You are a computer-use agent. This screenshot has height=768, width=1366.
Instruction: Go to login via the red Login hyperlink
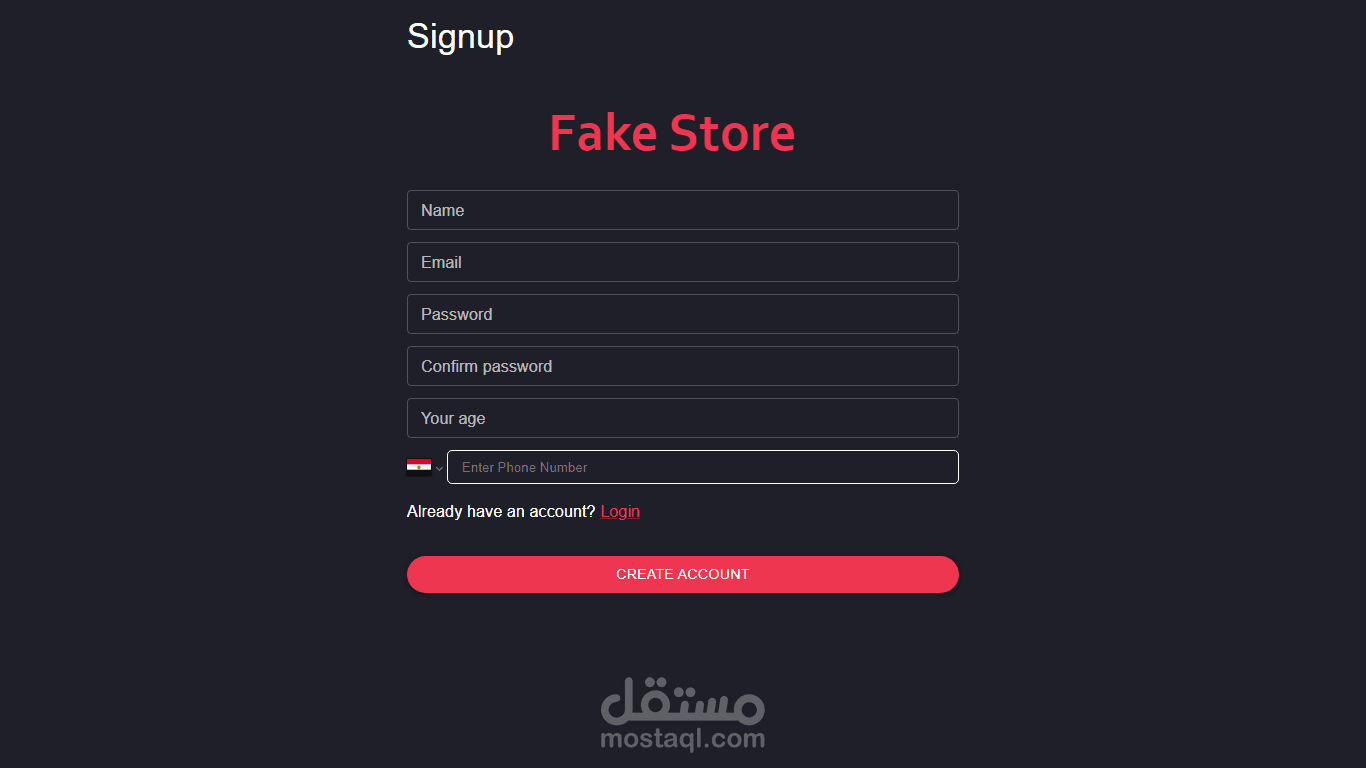(620, 511)
